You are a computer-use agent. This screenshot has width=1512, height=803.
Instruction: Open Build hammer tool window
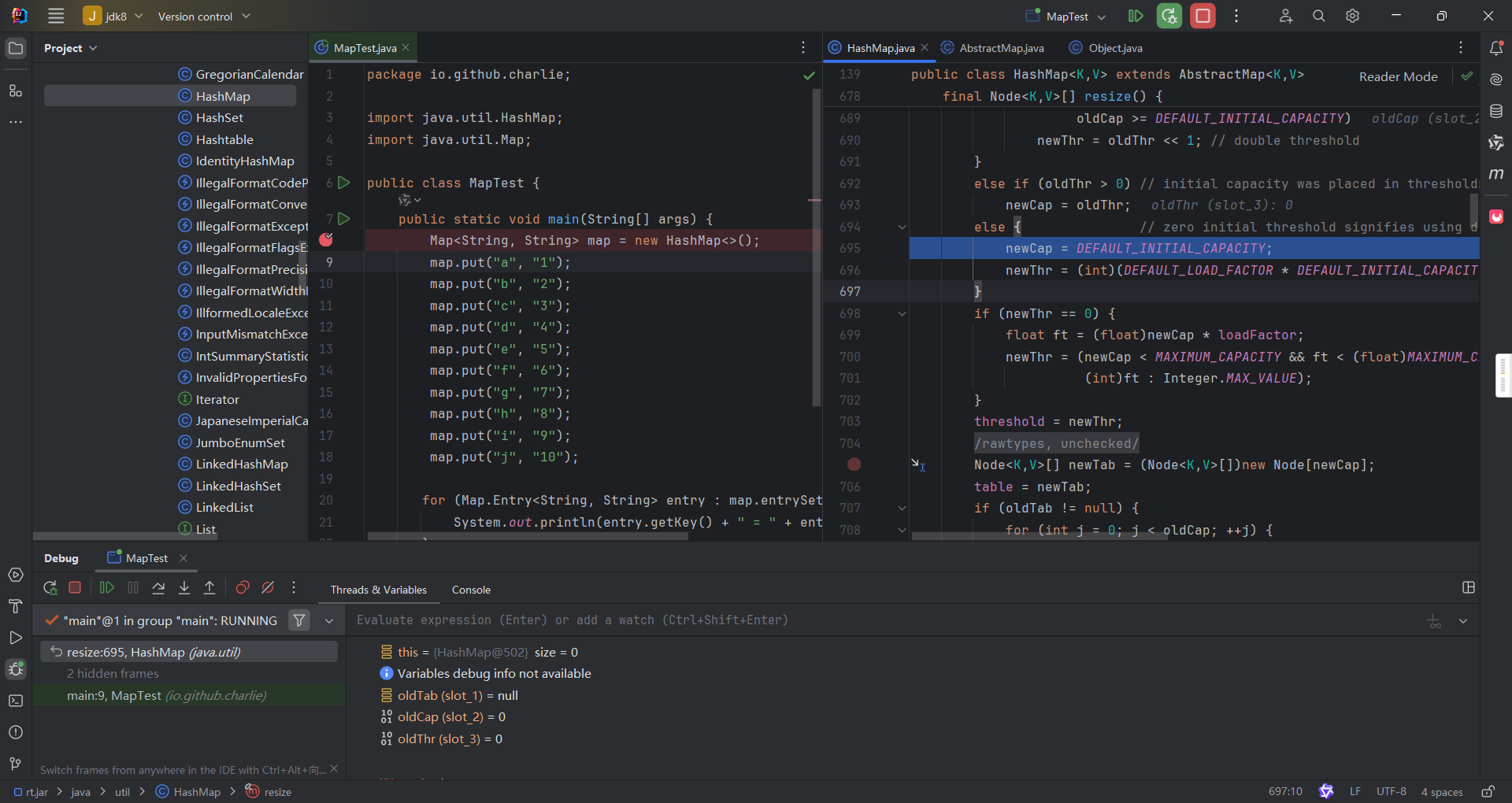(16, 606)
